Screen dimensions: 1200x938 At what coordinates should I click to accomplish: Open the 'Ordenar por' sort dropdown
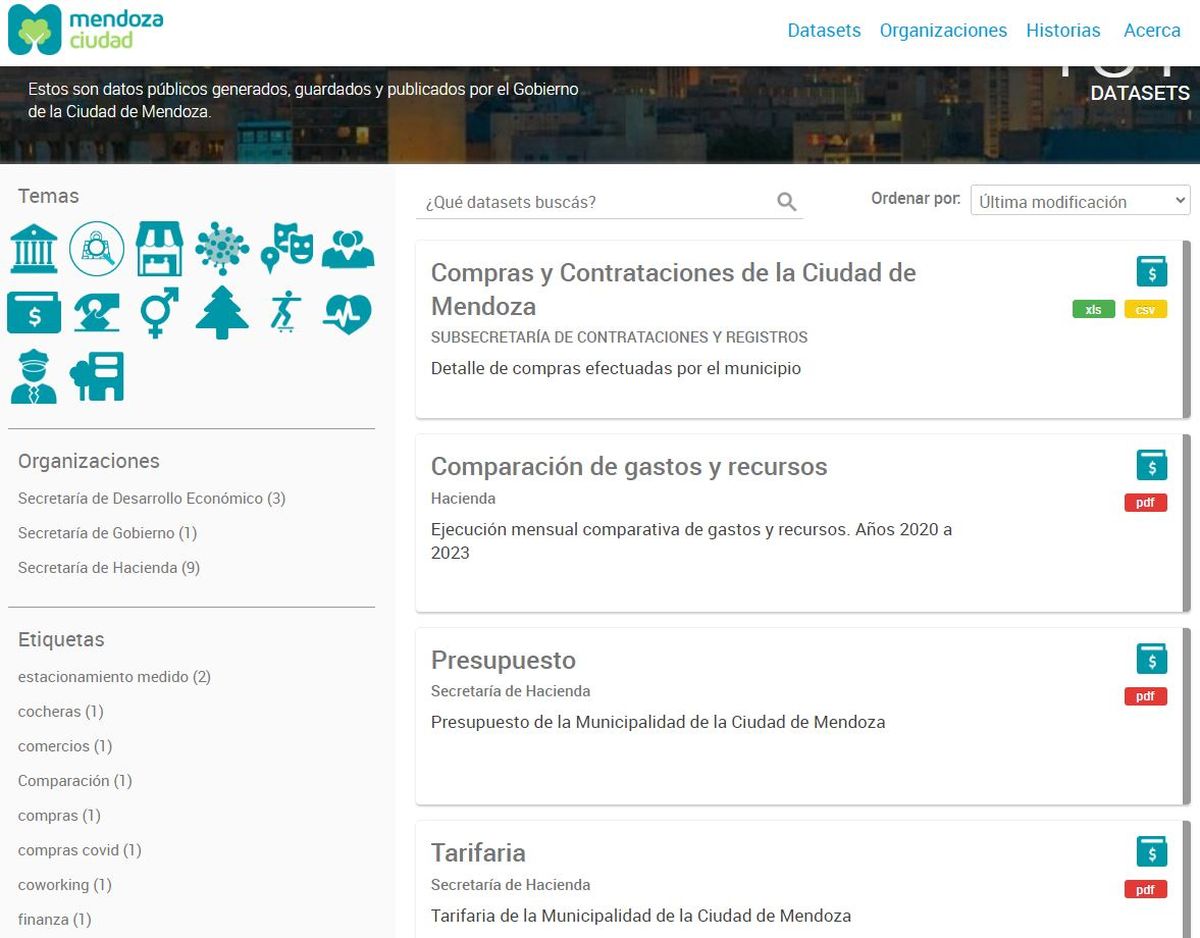pos(1080,201)
